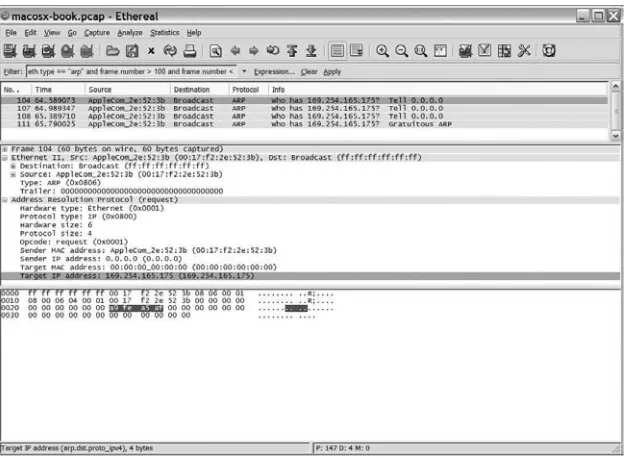
Task: Reset zoom to normal size
Action: (421, 51)
